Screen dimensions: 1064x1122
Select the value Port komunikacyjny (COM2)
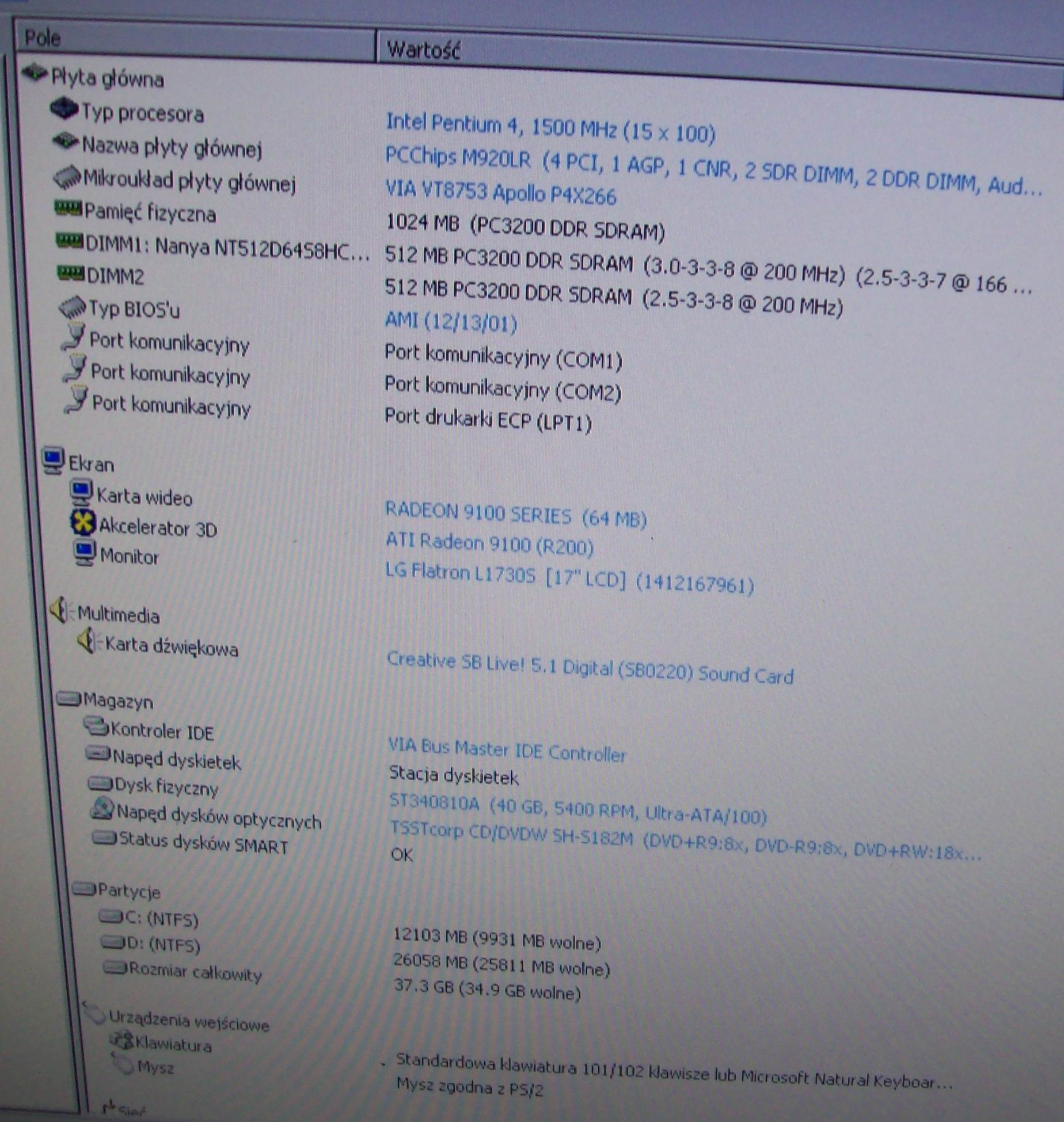point(503,389)
